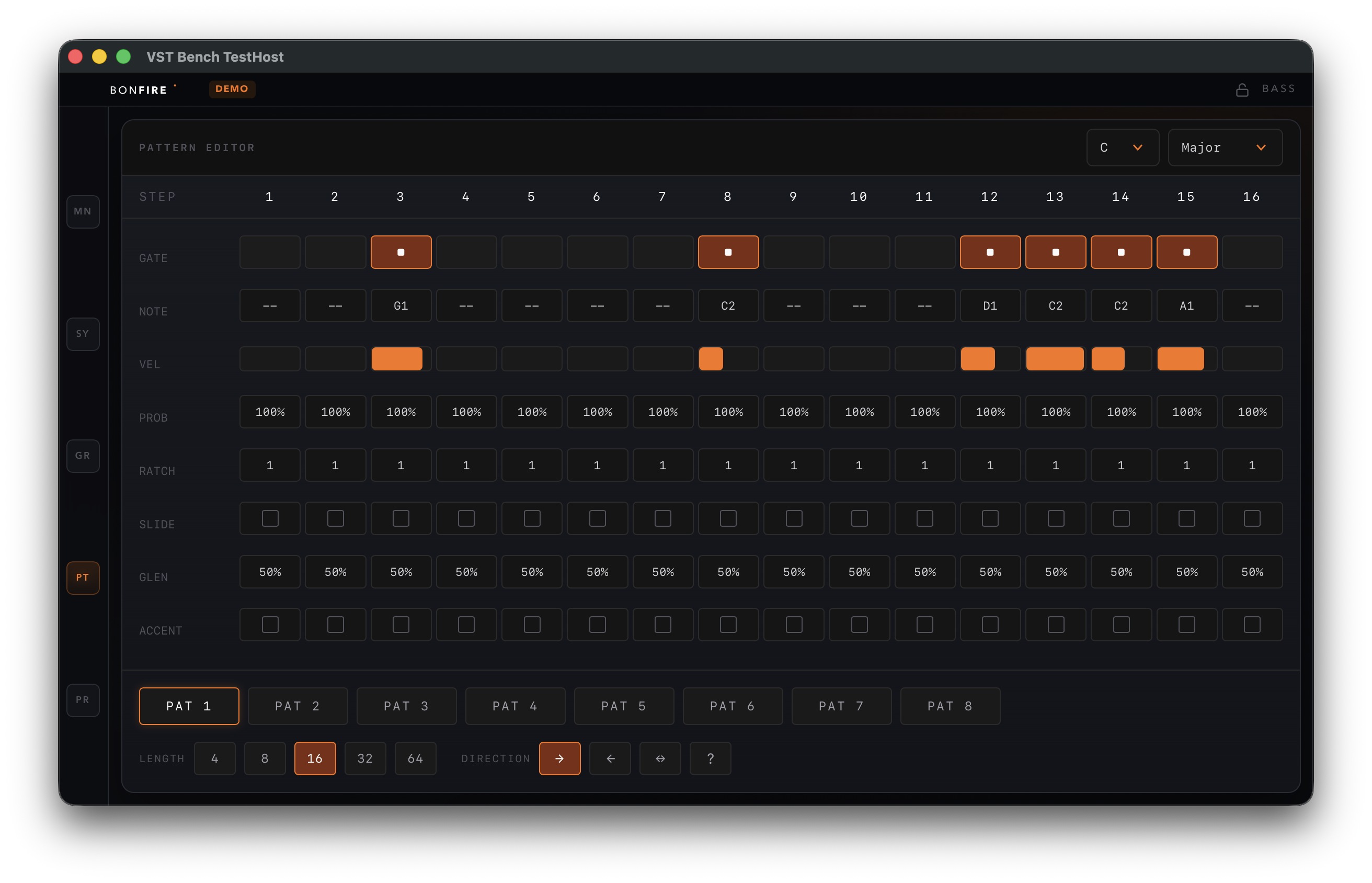Switch to the SY sidebar panel
The image size is (1372, 883).
point(83,334)
